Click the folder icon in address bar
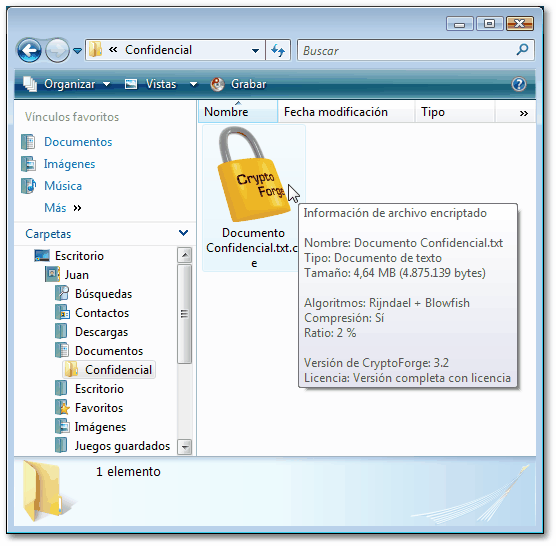 [95, 50]
